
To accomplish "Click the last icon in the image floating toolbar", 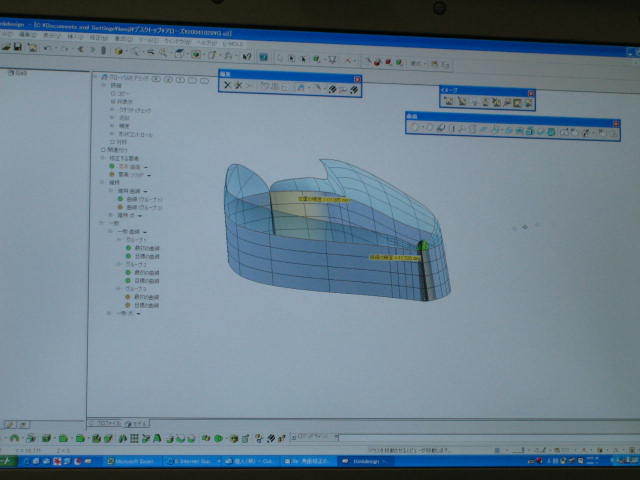I will tap(528, 103).
